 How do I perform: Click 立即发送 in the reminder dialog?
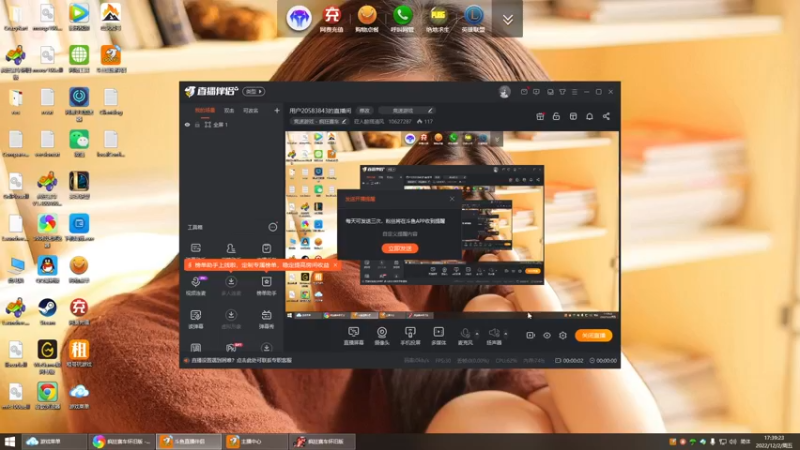point(400,248)
